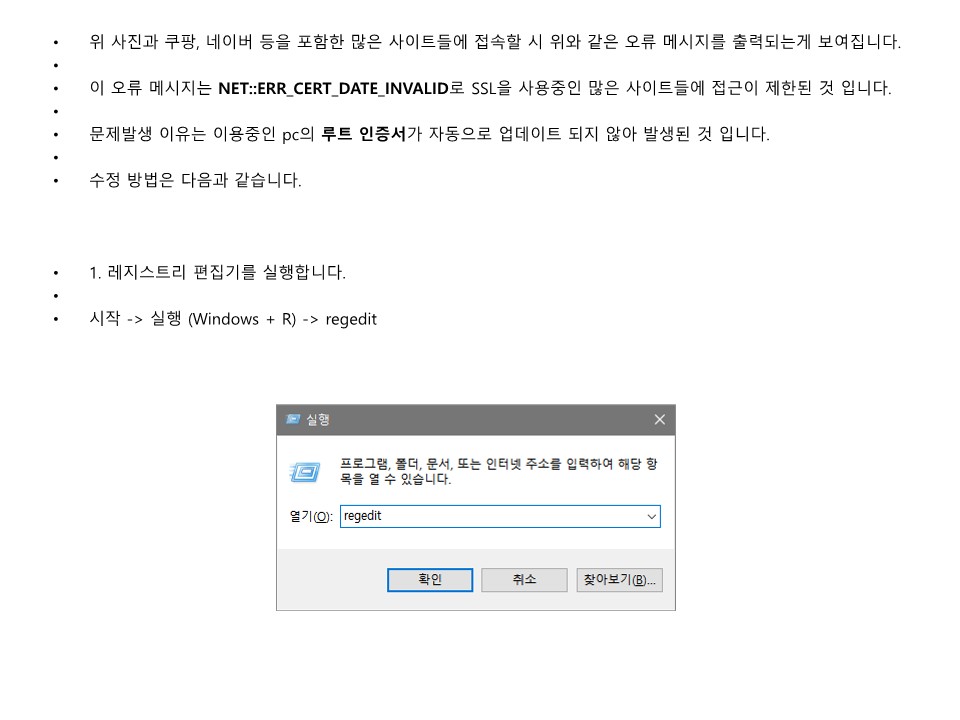Screen dimensions: 960x720
Task: Click the dialog description text starting 프로그램, 폴더
Action: pyautogui.click(x=498, y=471)
